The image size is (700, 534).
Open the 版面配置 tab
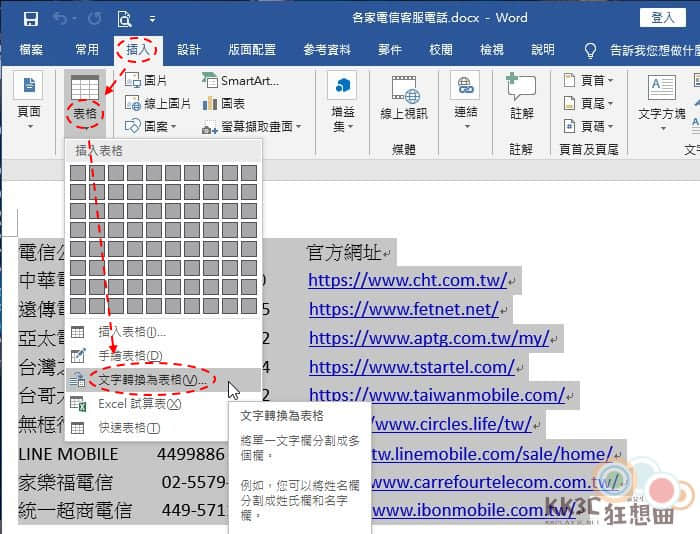(252, 50)
